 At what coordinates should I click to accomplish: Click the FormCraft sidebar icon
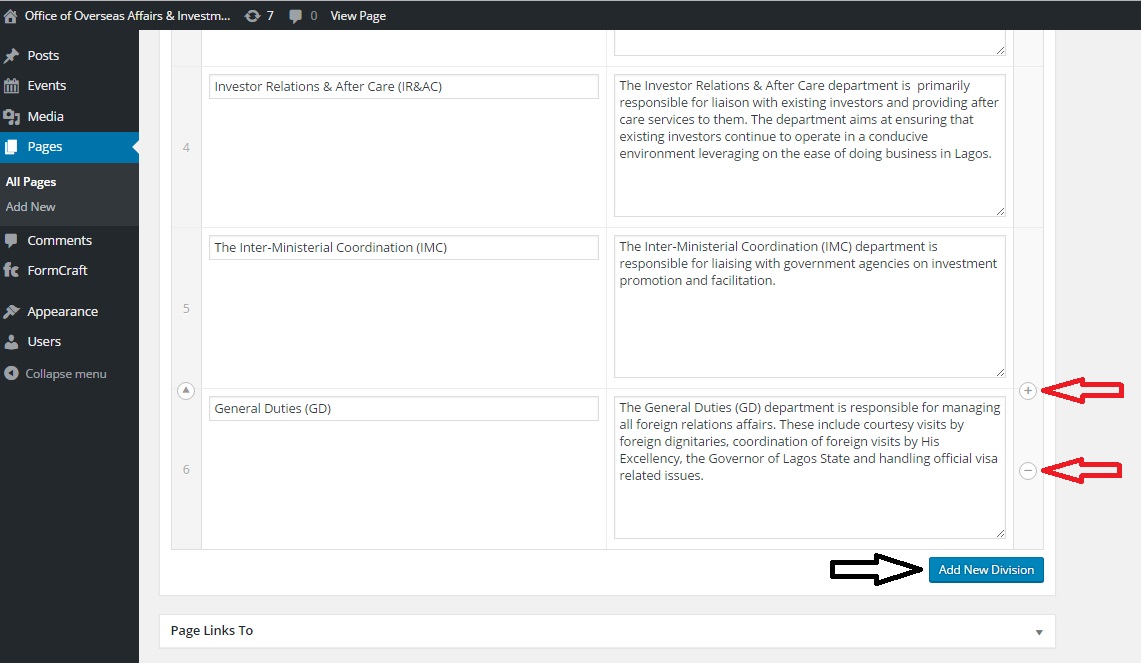pyautogui.click(x=11, y=270)
